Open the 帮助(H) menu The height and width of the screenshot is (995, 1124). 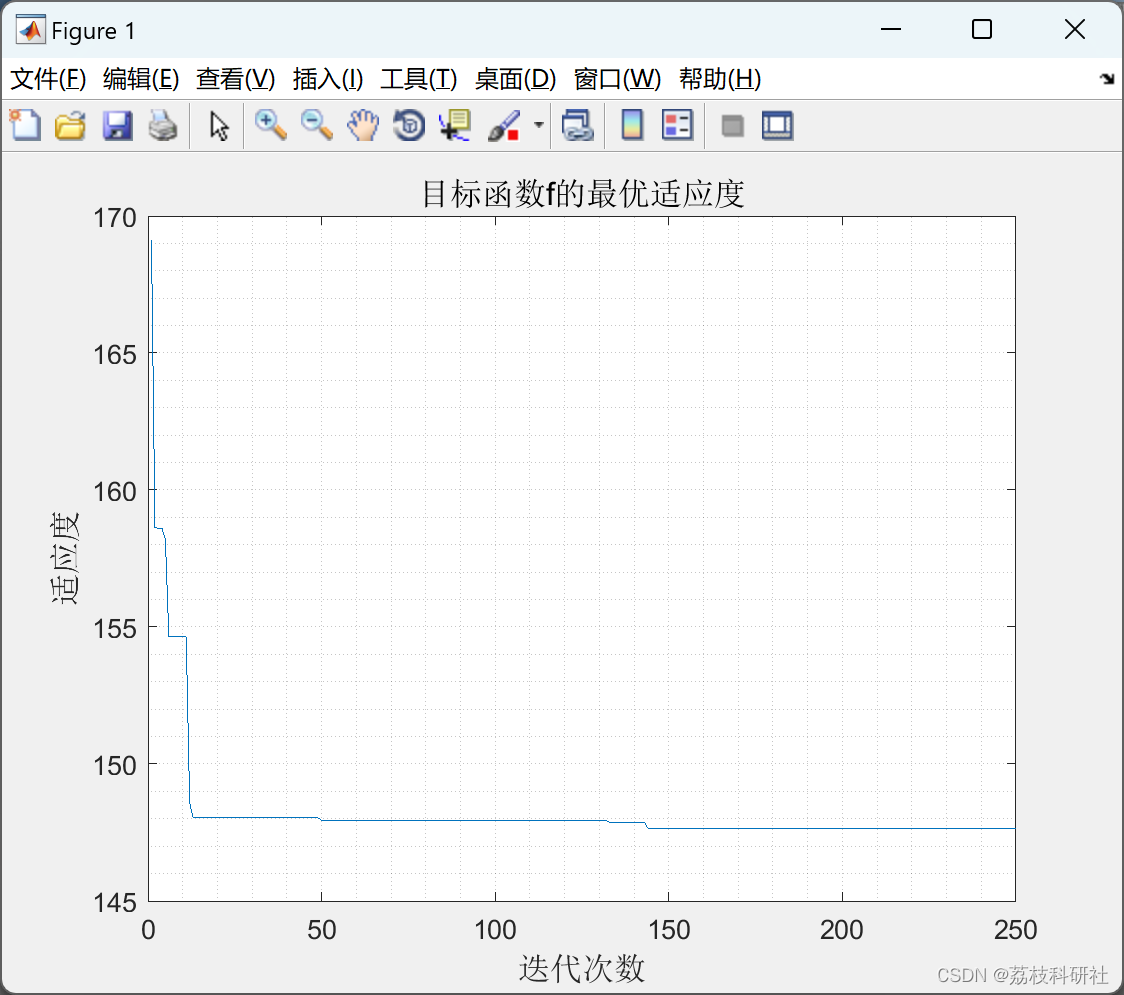[x=720, y=79]
